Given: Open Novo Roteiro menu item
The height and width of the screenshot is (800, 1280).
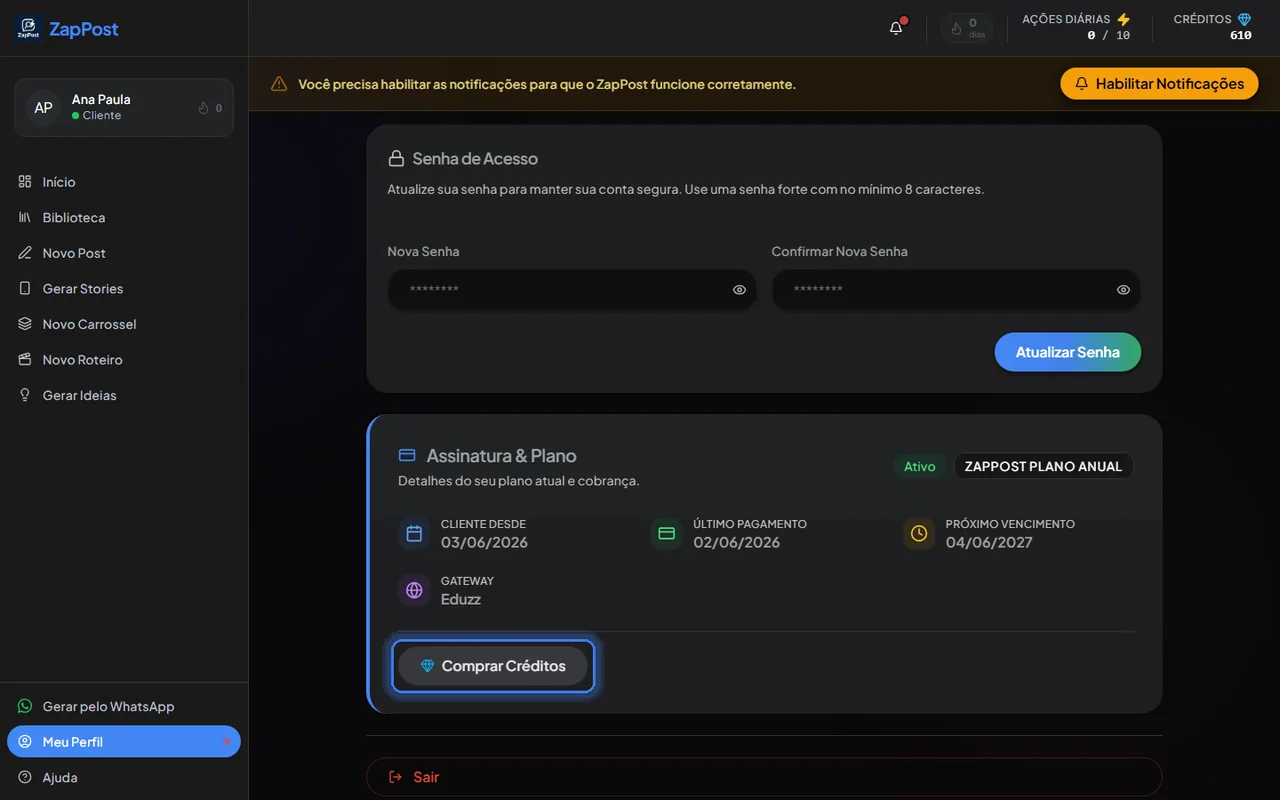Looking at the screenshot, I should click(124, 359).
